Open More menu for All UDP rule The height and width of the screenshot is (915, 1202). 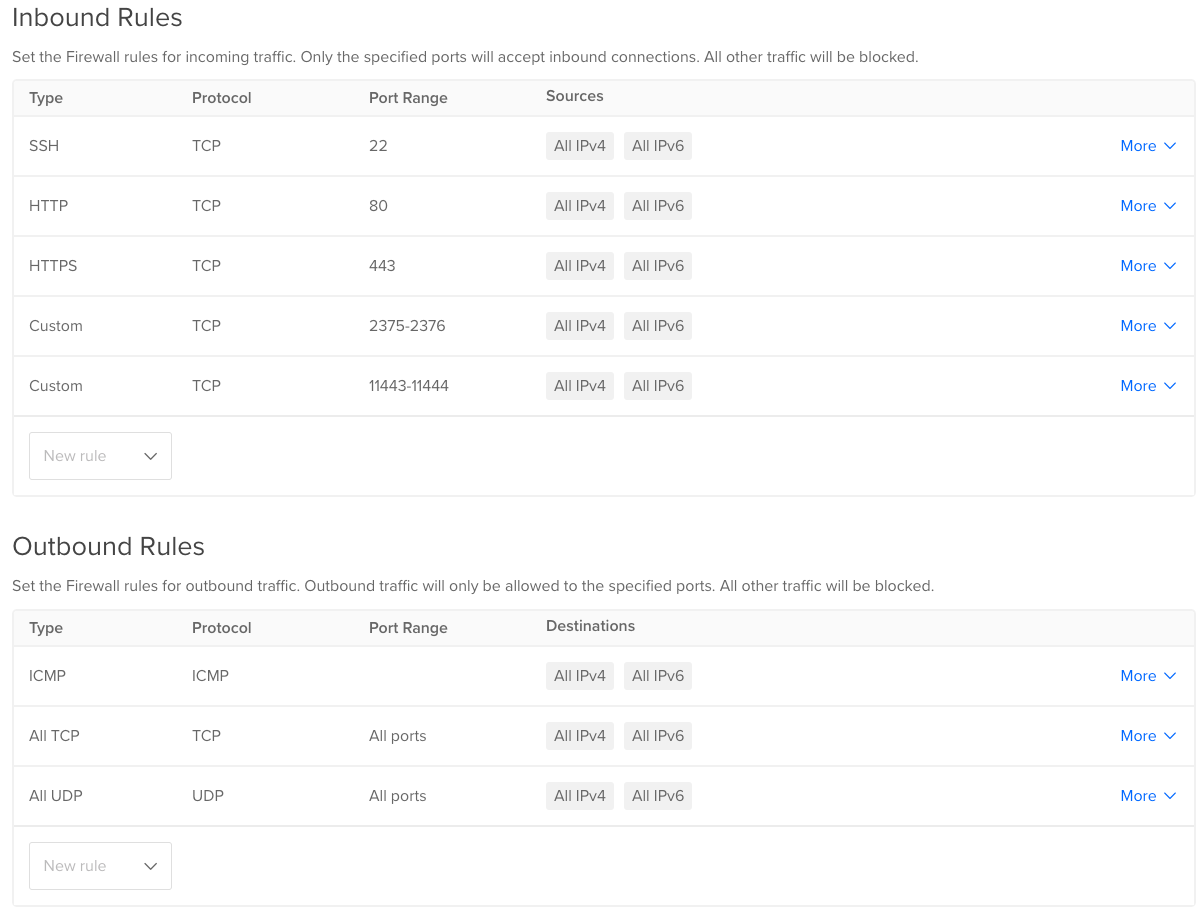(1148, 796)
